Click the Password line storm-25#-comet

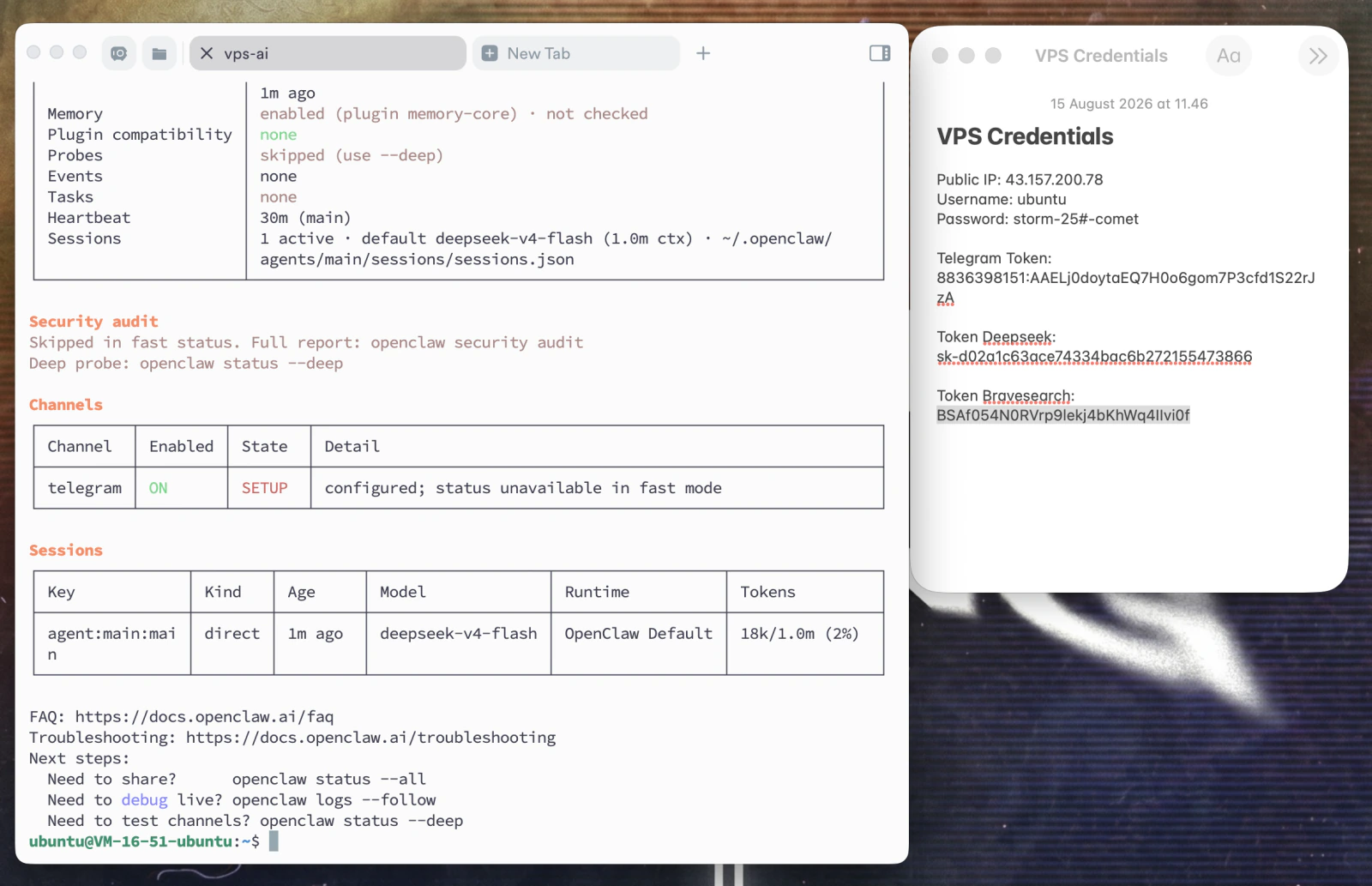coord(1038,219)
